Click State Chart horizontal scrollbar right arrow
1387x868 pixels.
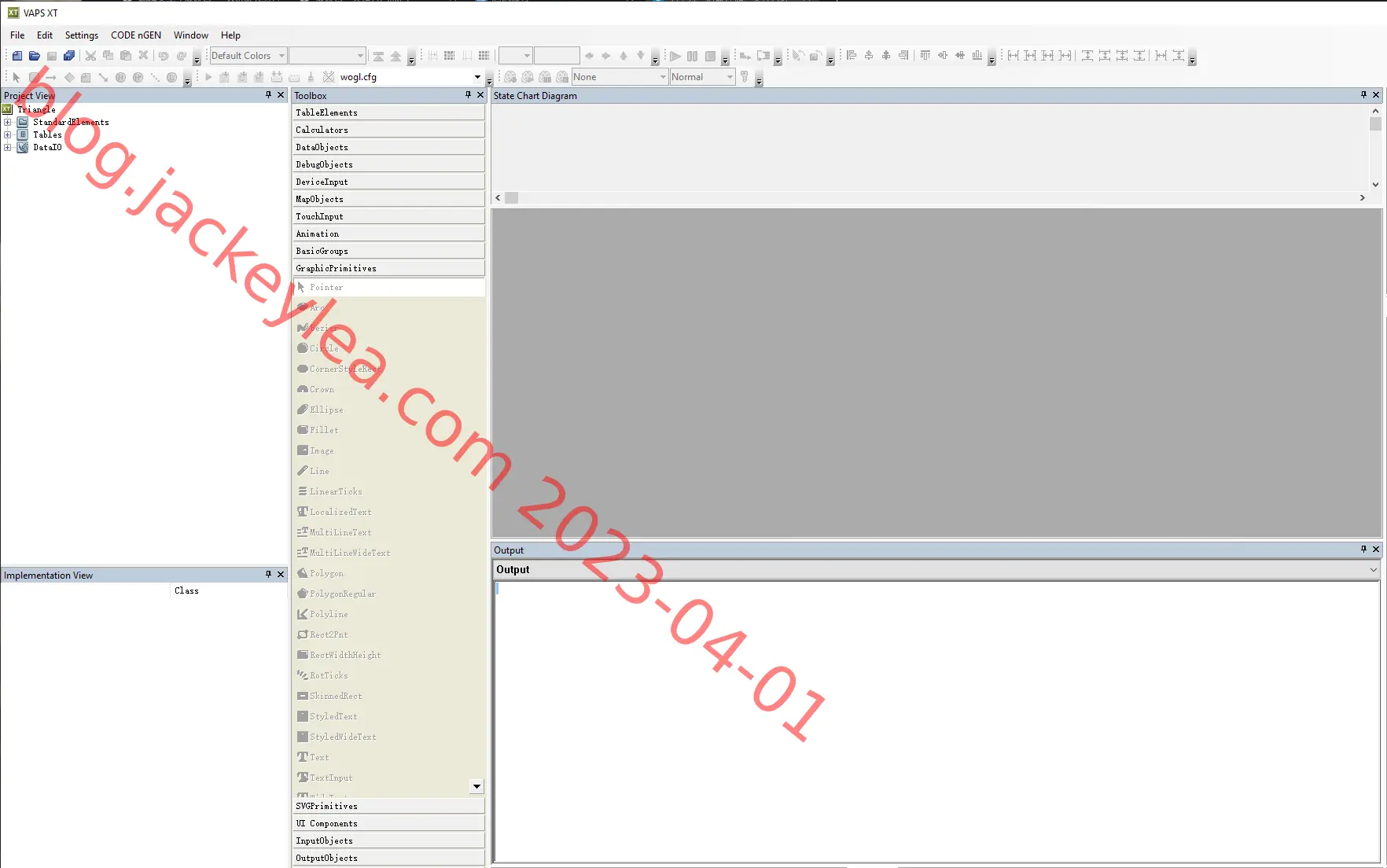click(x=1363, y=198)
